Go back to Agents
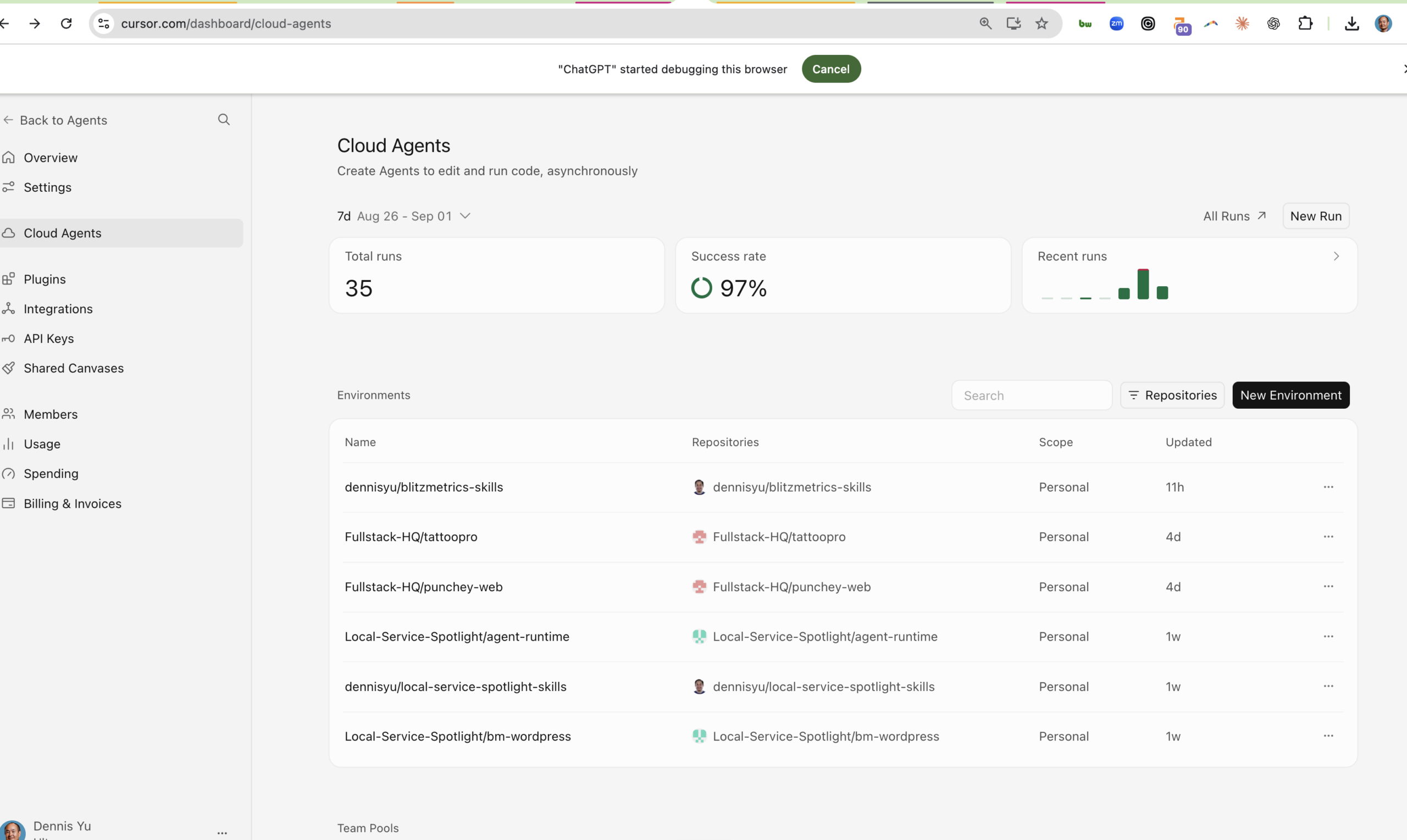Viewport: 1407px width, 840px height. 55,120
